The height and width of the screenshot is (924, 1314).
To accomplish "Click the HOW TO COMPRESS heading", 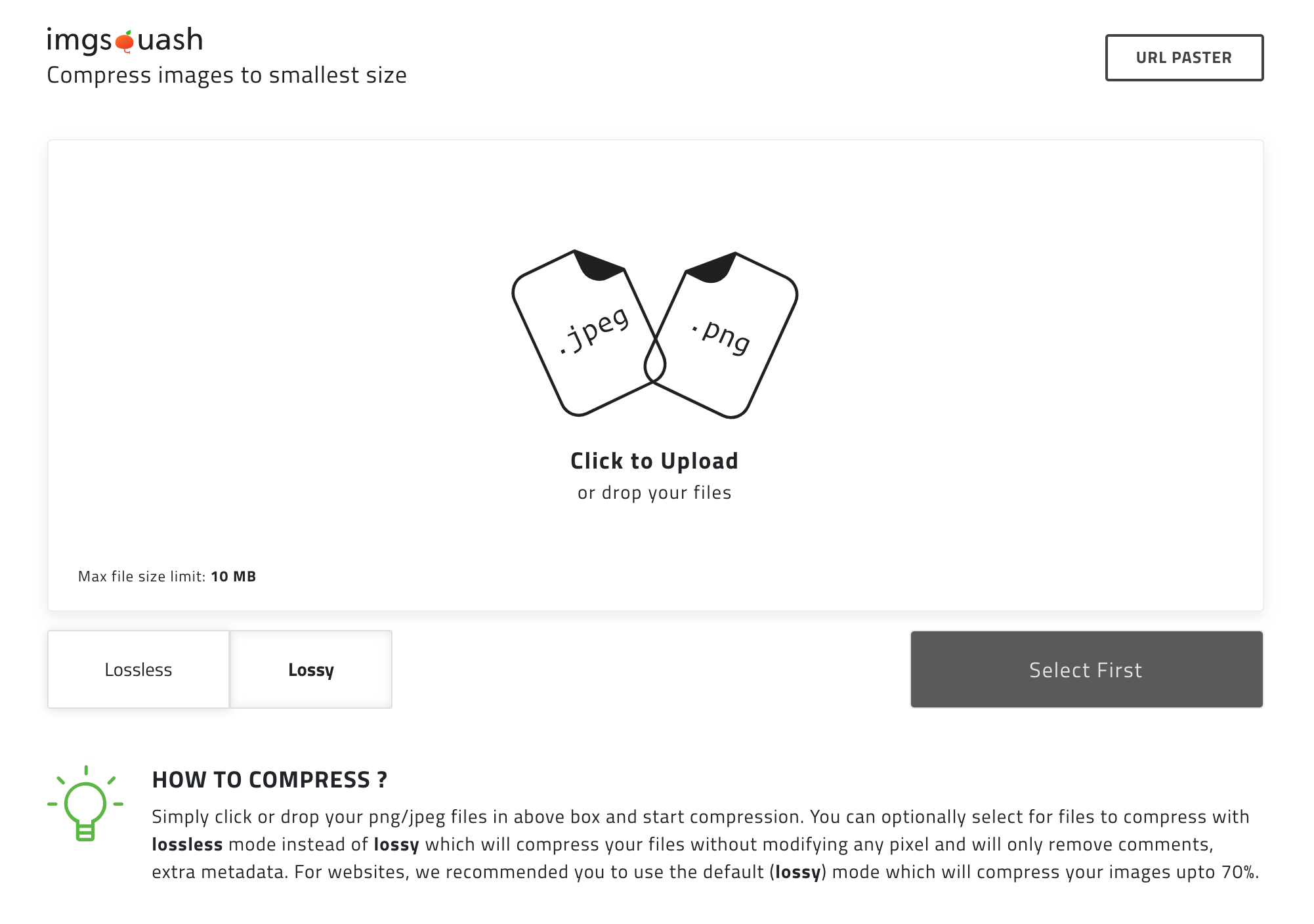I will click(x=269, y=780).
